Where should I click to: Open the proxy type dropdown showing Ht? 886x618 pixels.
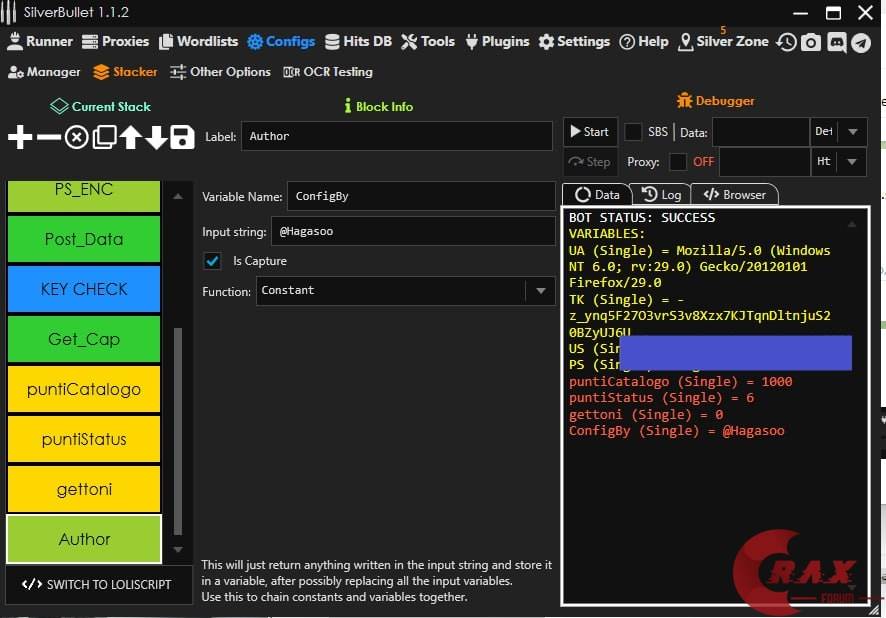point(852,162)
